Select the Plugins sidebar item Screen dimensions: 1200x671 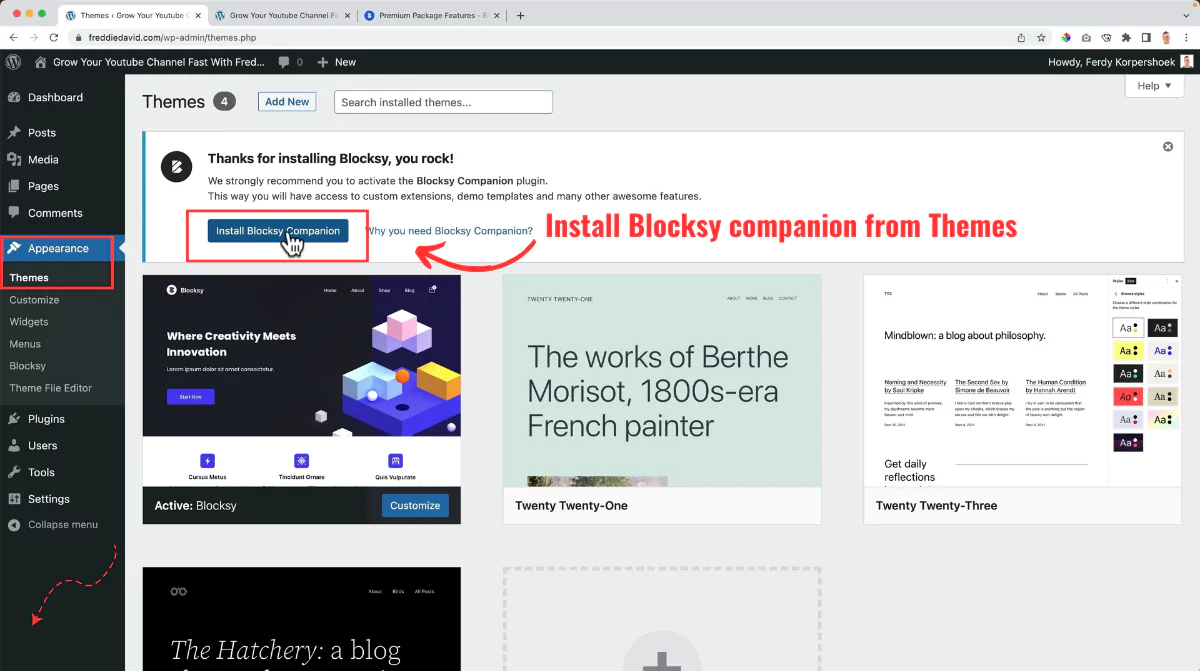coord(47,418)
